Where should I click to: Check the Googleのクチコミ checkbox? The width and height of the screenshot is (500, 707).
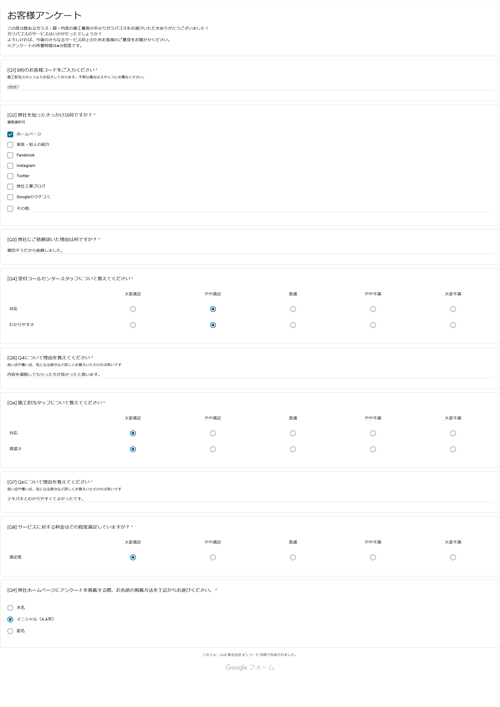tap(10, 197)
